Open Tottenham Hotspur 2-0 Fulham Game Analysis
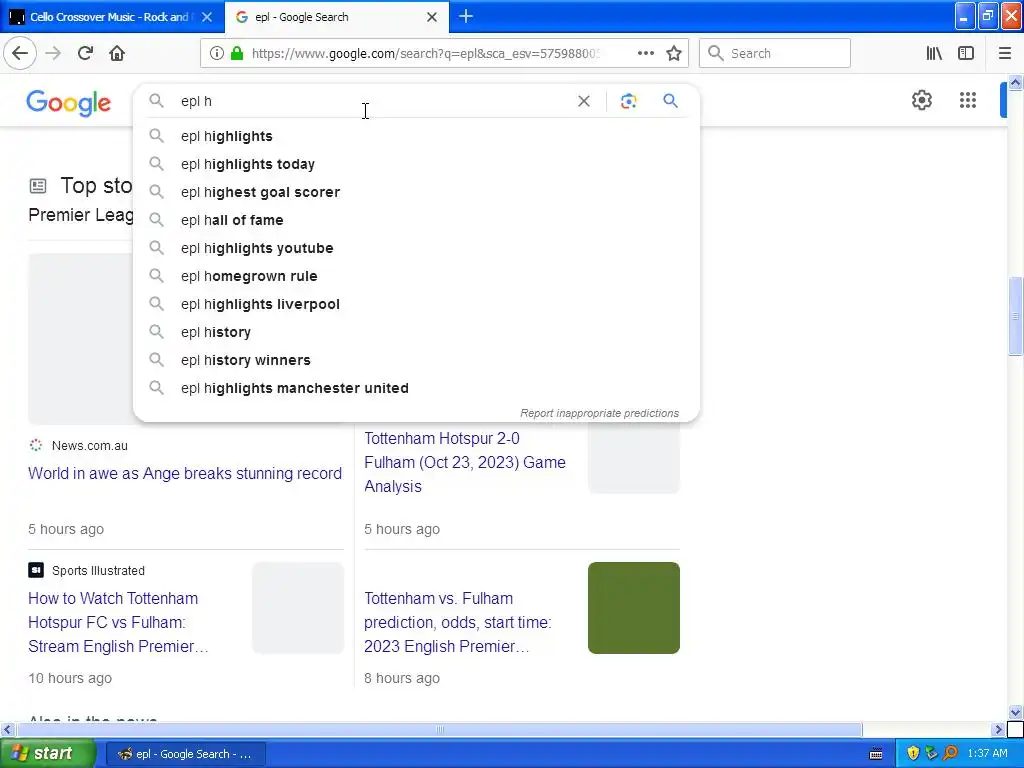 click(x=464, y=462)
